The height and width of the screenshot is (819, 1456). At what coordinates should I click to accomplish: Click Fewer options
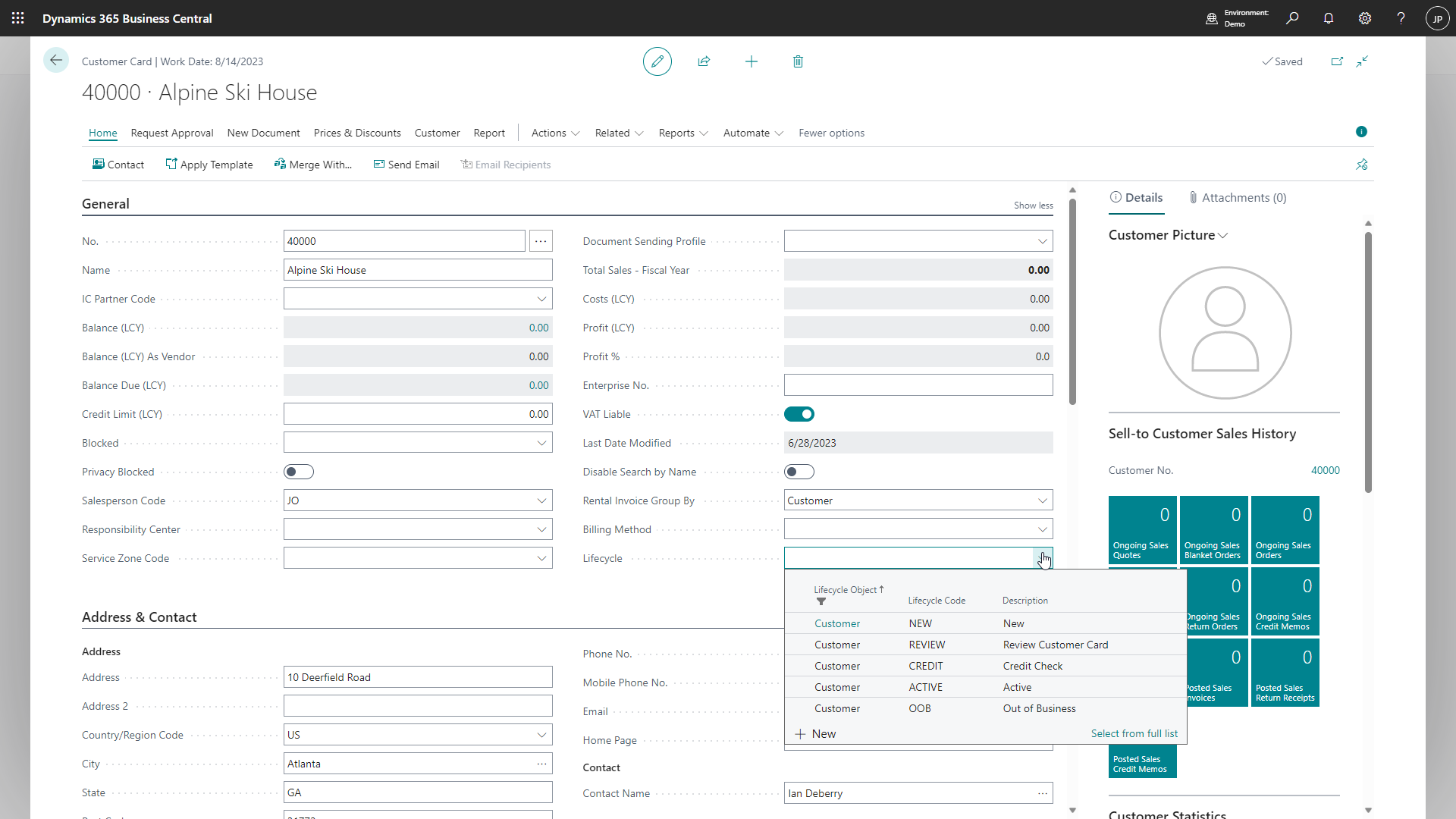(831, 133)
